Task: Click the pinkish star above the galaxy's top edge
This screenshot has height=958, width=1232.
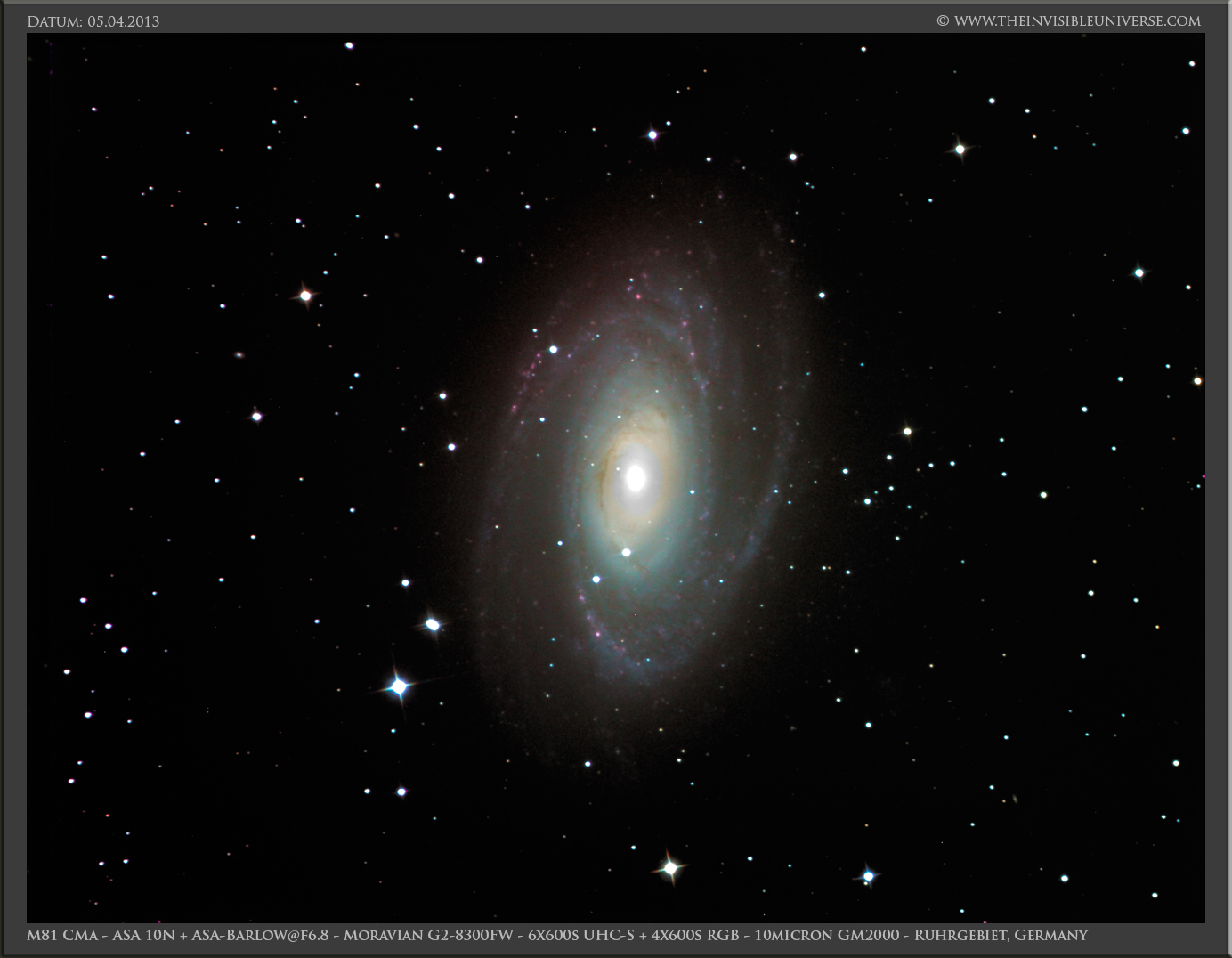Action: coord(652,135)
